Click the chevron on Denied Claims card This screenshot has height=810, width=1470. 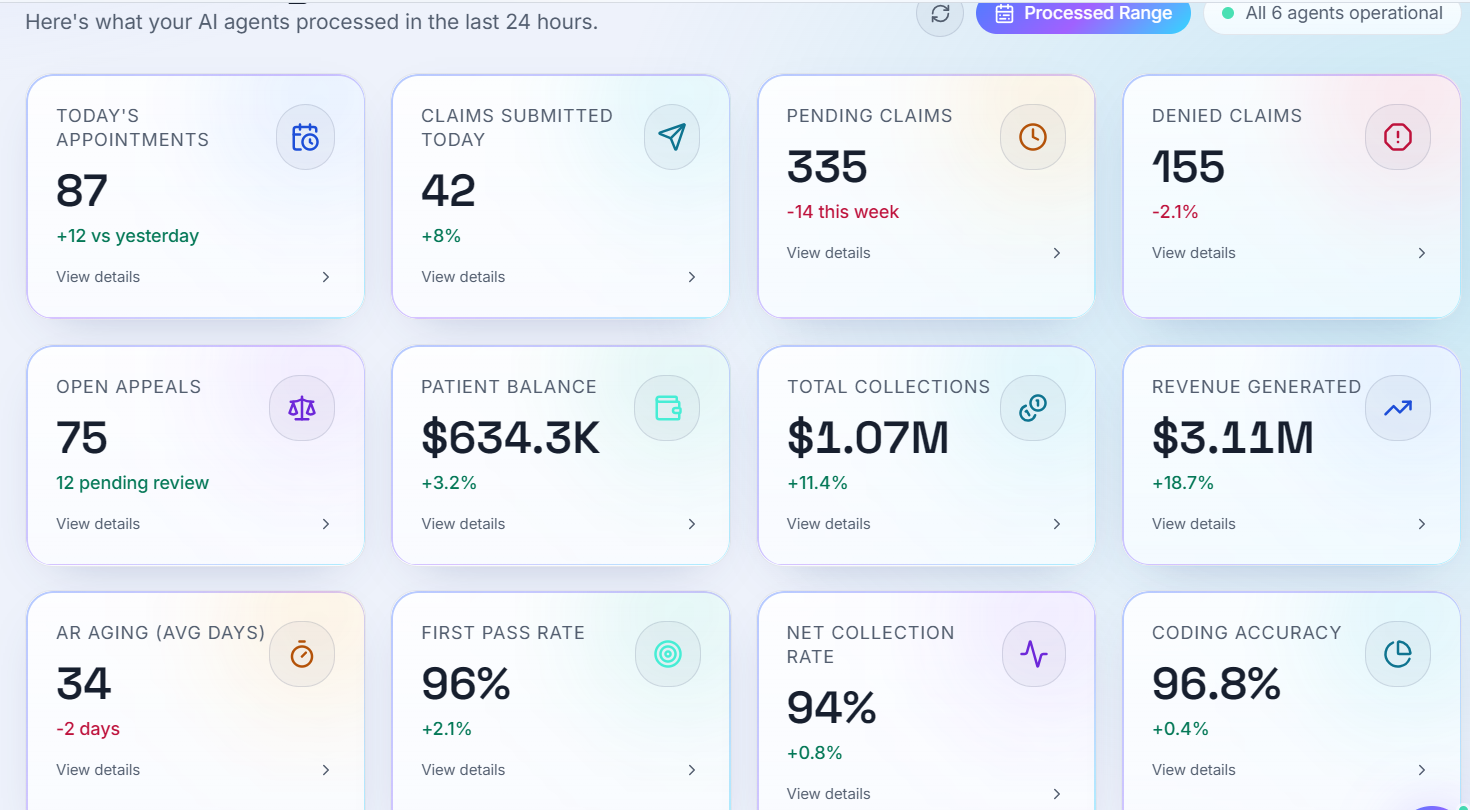[x=1422, y=253]
